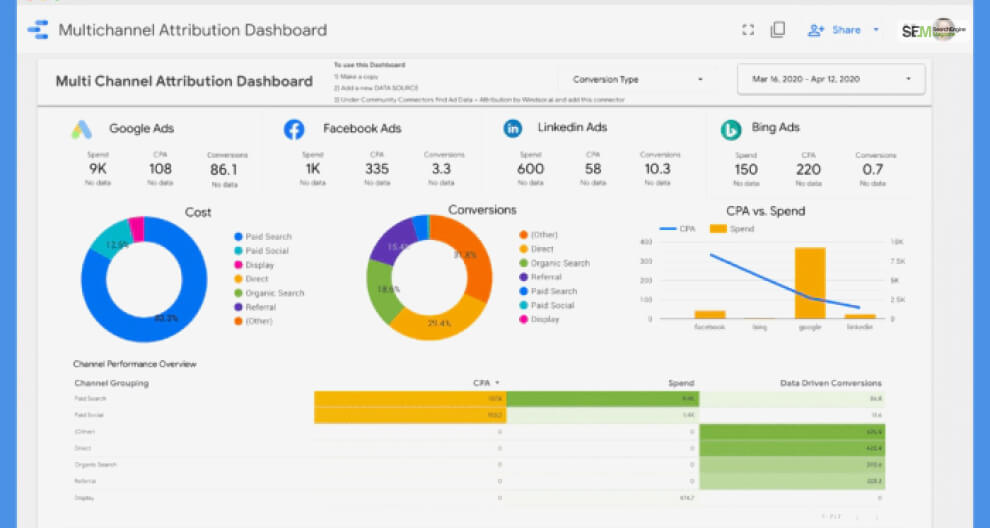This screenshot has height=528, width=990.
Task: Click the Facebook Ads logo
Action: tap(294, 129)
